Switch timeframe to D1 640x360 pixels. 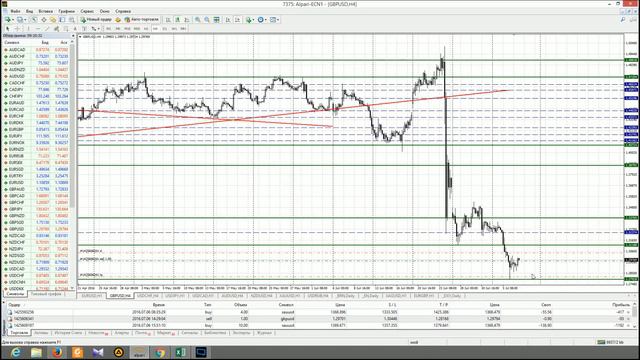[164, 29]
